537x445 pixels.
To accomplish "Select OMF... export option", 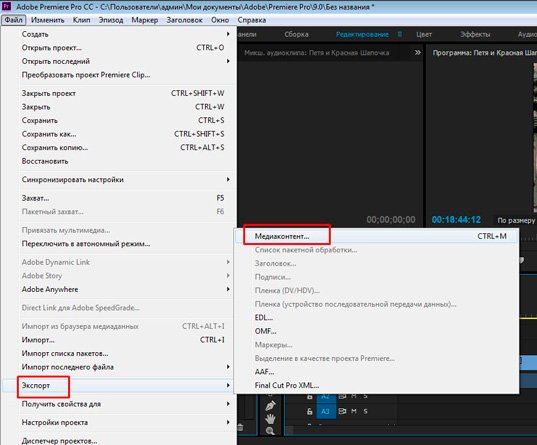I will tap(376, 331).
